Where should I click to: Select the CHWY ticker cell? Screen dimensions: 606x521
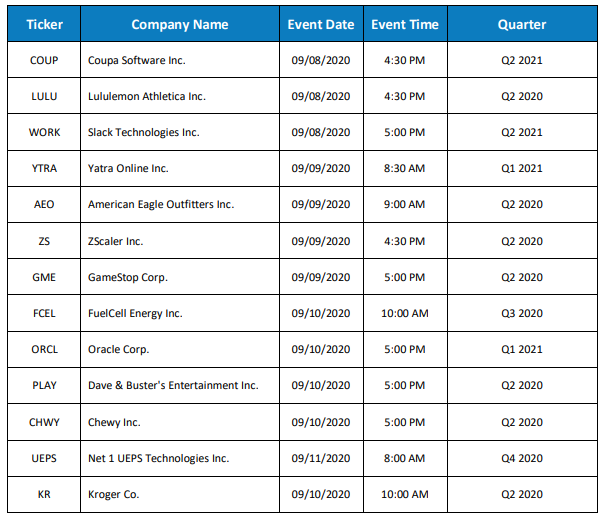[44, 422]
